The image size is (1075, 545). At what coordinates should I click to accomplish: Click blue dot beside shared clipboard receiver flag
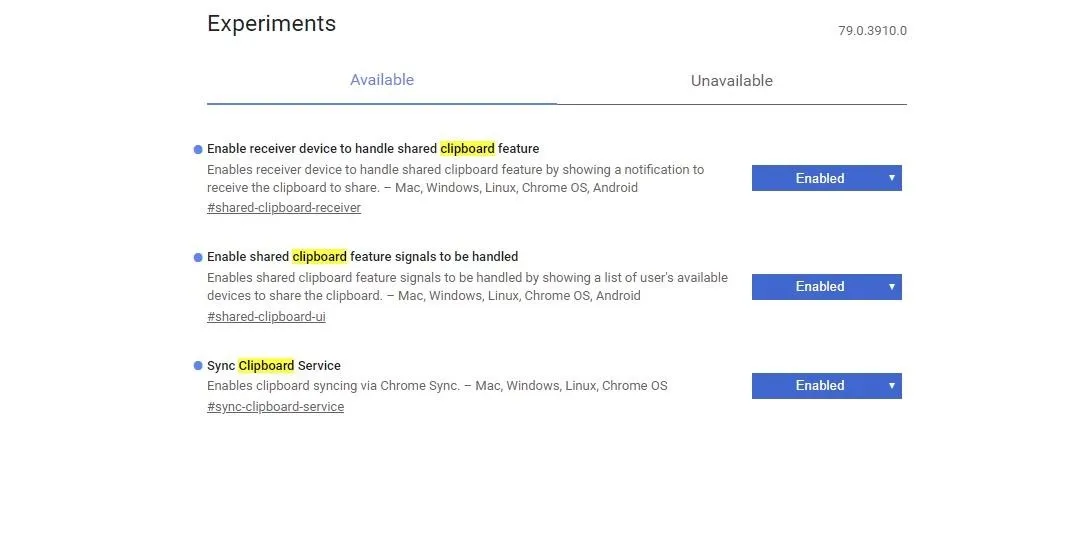(198, 149)
